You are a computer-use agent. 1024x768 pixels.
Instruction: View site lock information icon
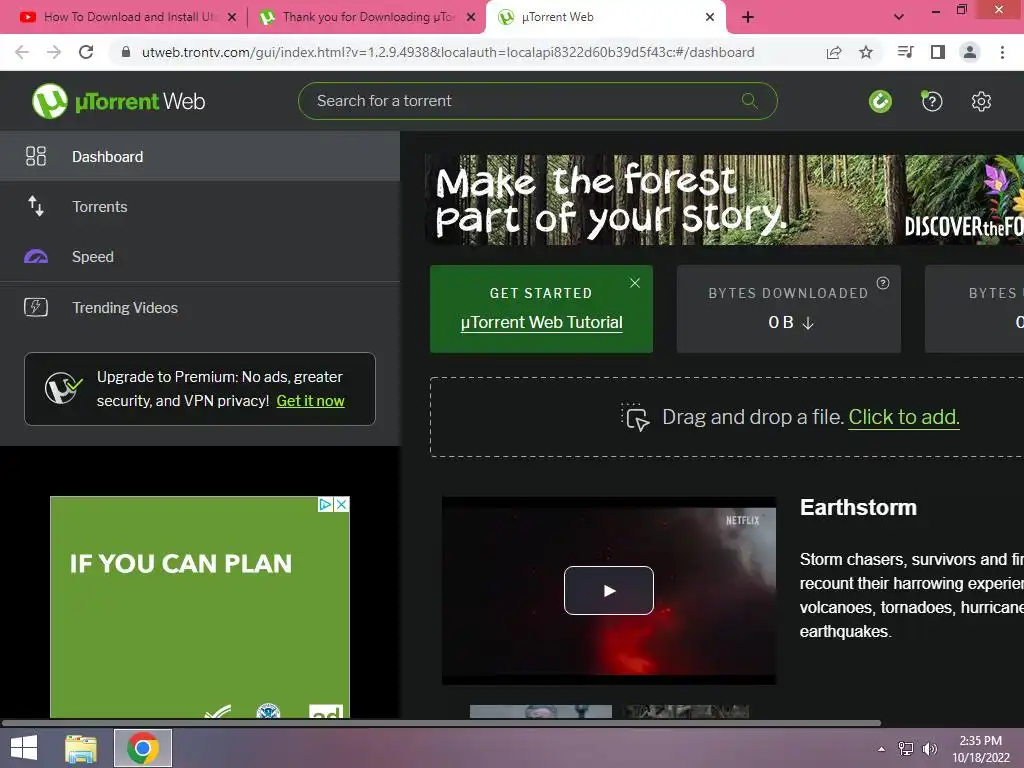126,52
